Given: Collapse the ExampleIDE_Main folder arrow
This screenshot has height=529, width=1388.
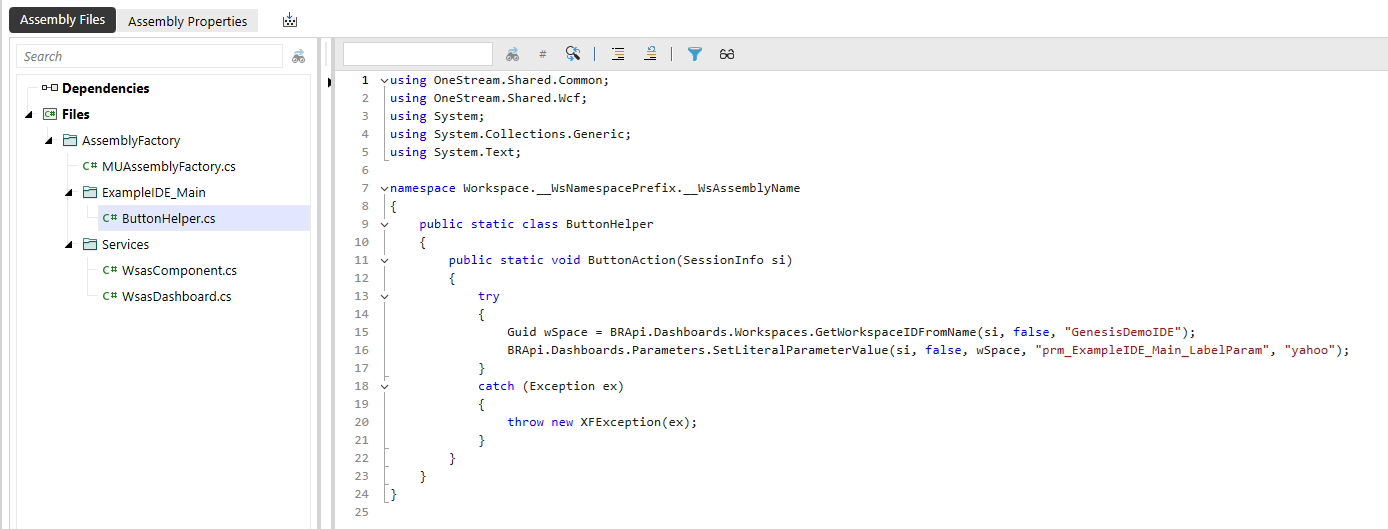Looking at the screenshot, I should pyautogui.click(x=67, y=193).
